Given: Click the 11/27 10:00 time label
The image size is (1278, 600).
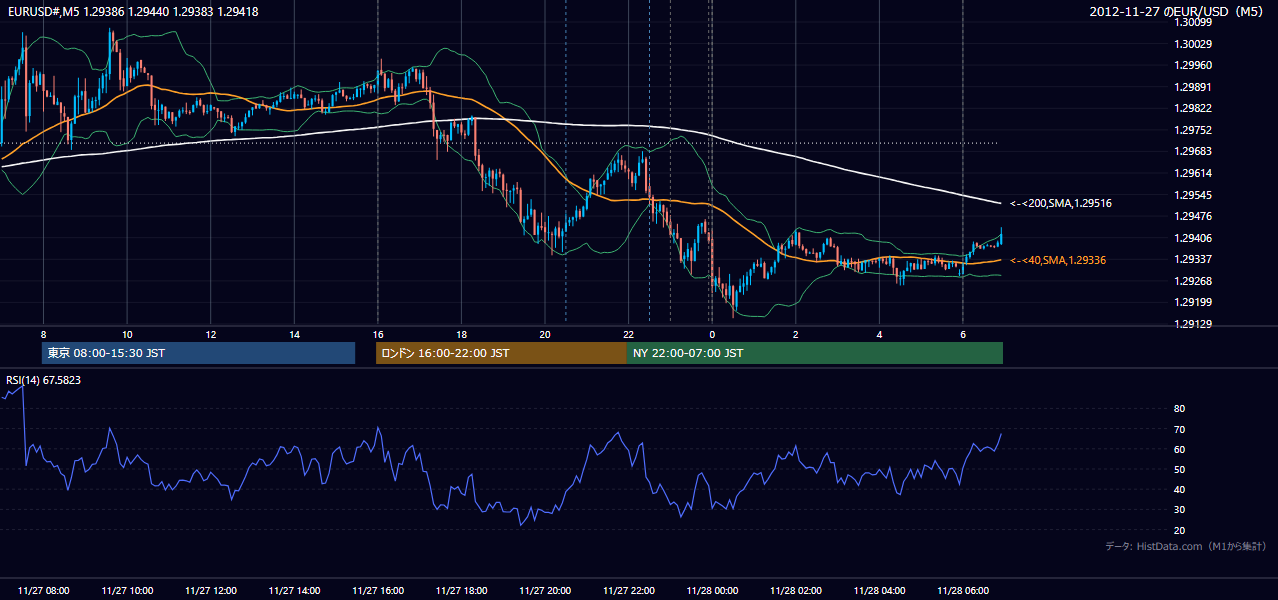Looking at the screenshot, I should (x=127, y=591).
